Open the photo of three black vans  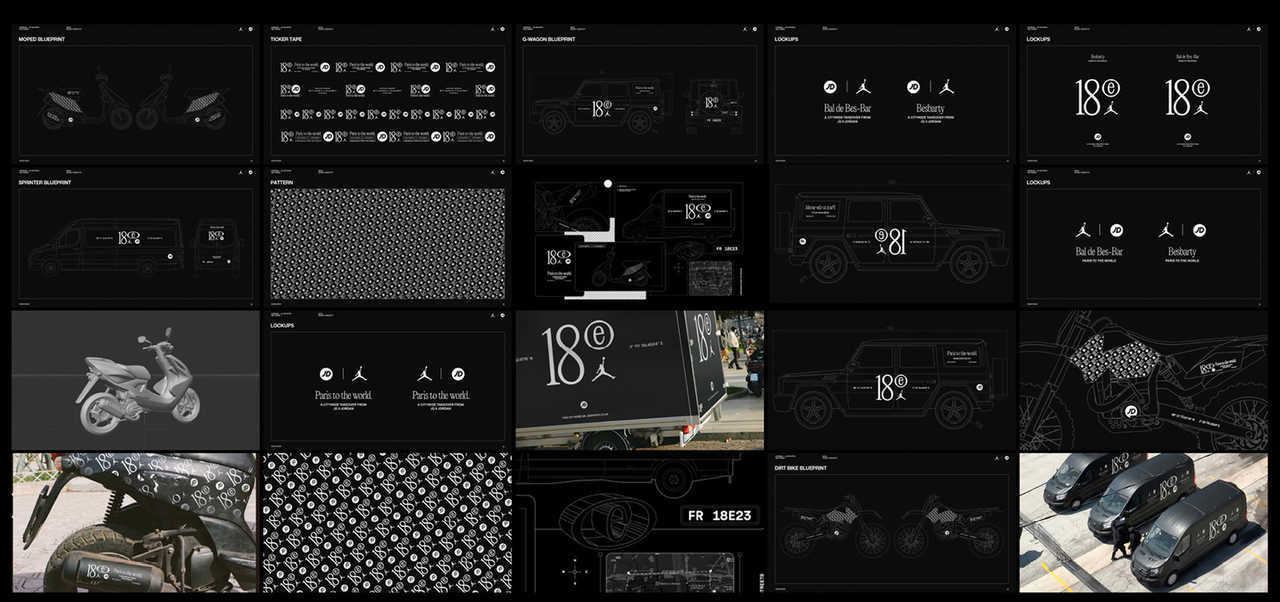[1148, 522]
